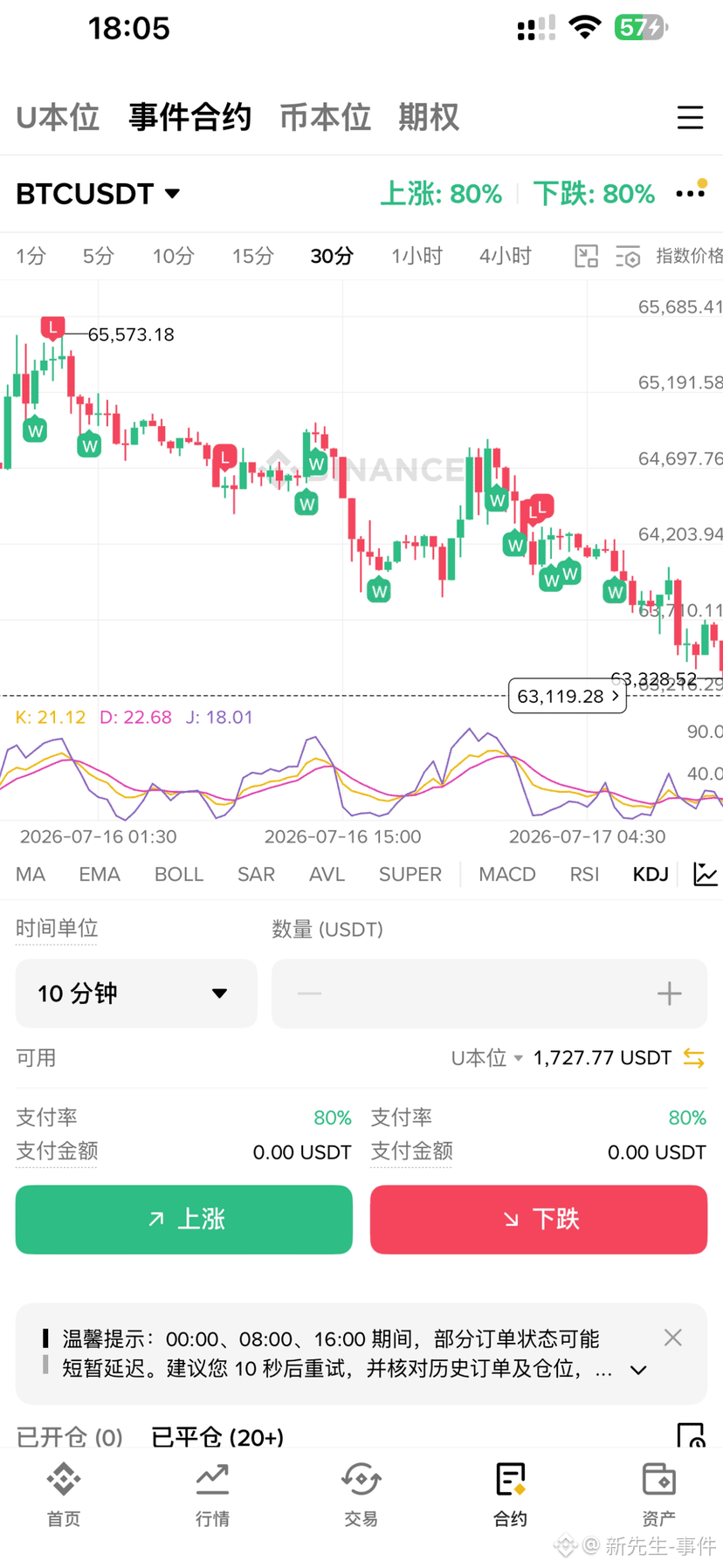The width and height of the screenshot is (723, 1568).
Task: Switch to the 期权 tab
Action: click(429, 117)
